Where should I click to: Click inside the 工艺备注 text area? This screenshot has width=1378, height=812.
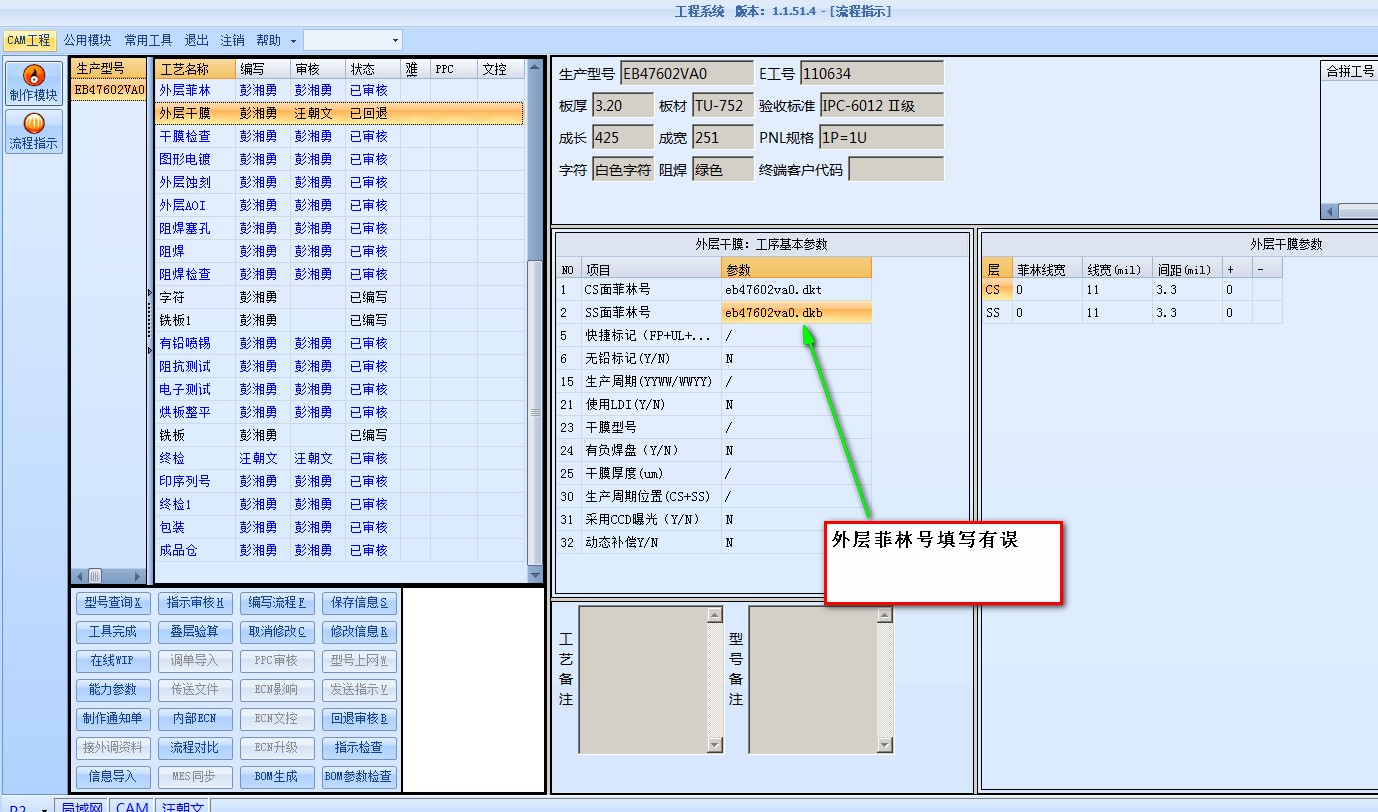tap(642, 679)
